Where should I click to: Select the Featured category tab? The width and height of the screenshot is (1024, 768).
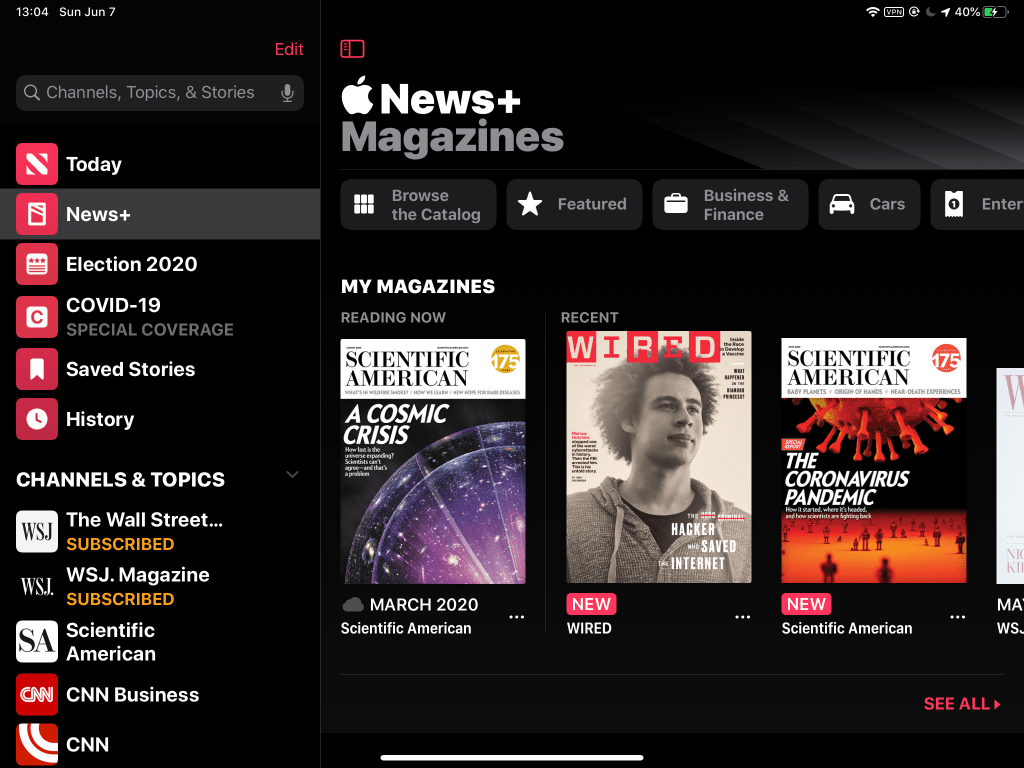click(x=573, y=205)
